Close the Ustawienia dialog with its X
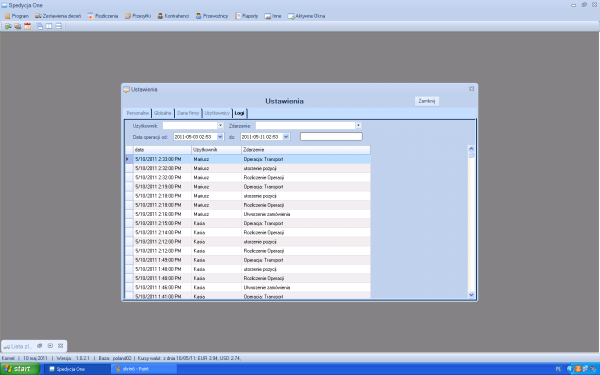This screenshot has height=375, width=600. click(x=471, y=89)
